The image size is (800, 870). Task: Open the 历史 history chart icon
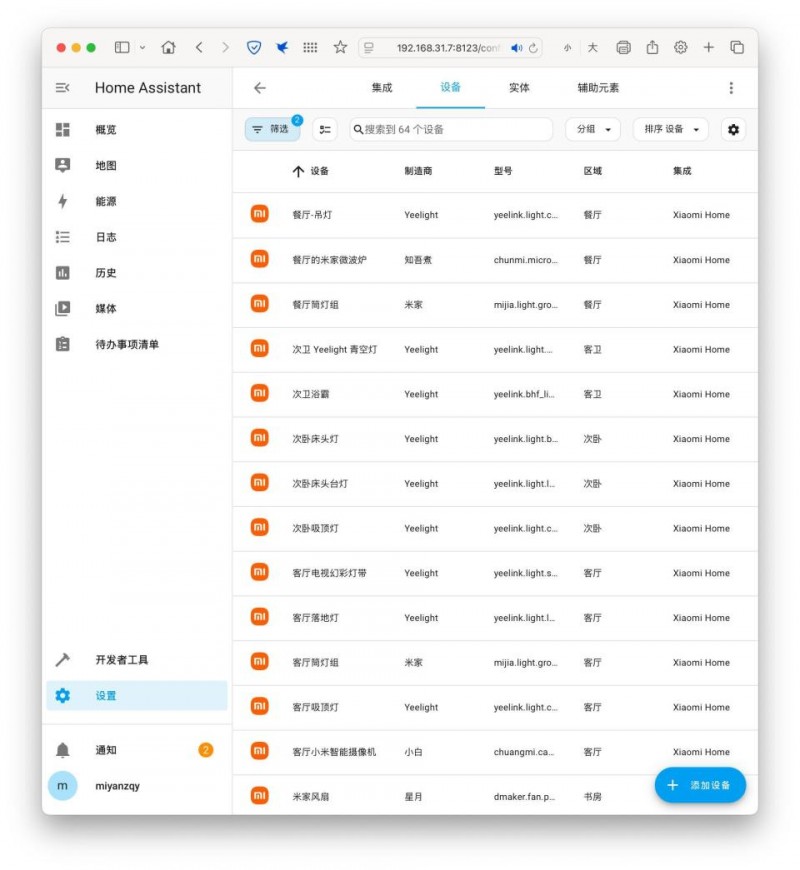point(63,273)
